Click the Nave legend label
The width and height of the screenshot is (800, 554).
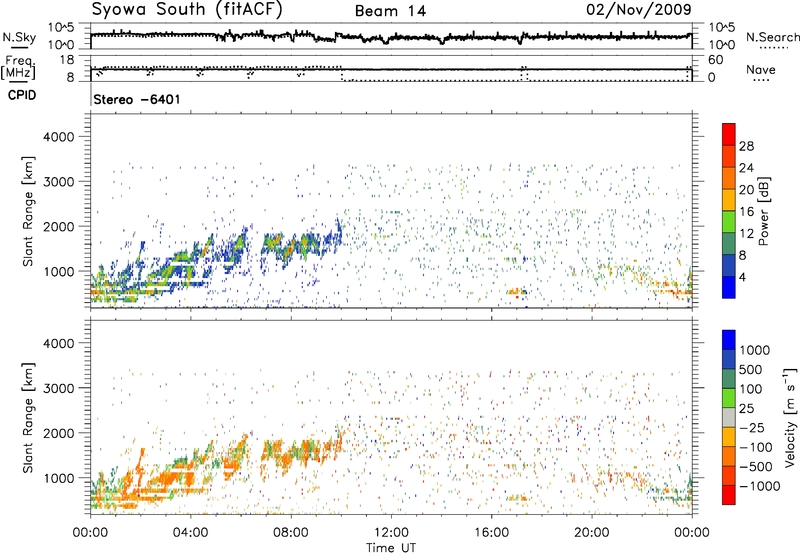pos(761,69)
